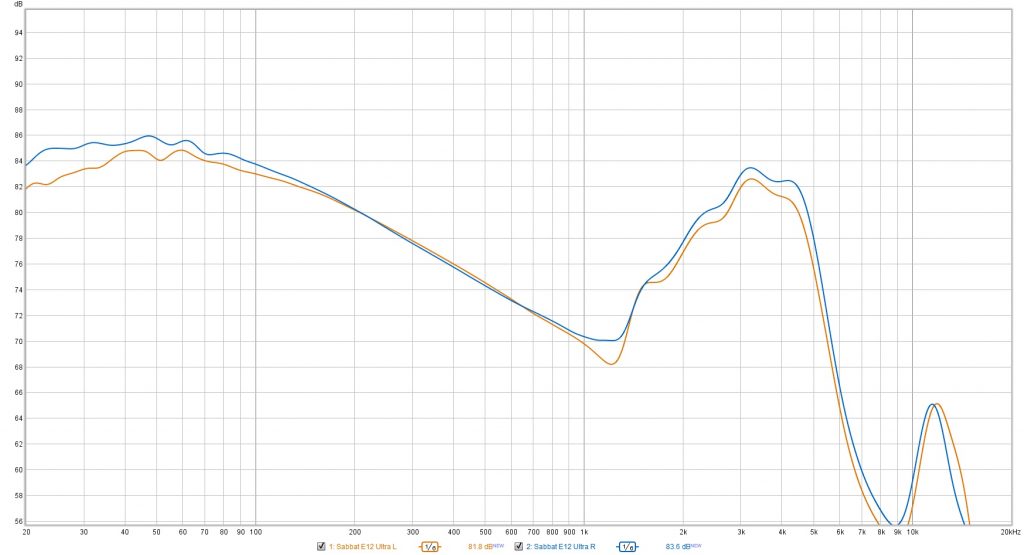
Task: Click the dB unit label at top-left
Action: point(17,6)
